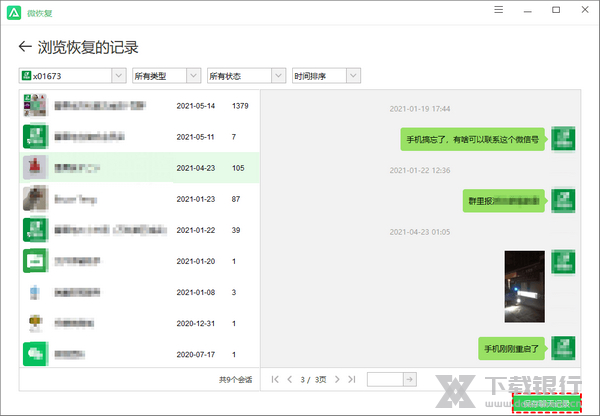Select the conversation dated 2021-01-23
This screenshot has width=600, height=416.
[139, 199]
